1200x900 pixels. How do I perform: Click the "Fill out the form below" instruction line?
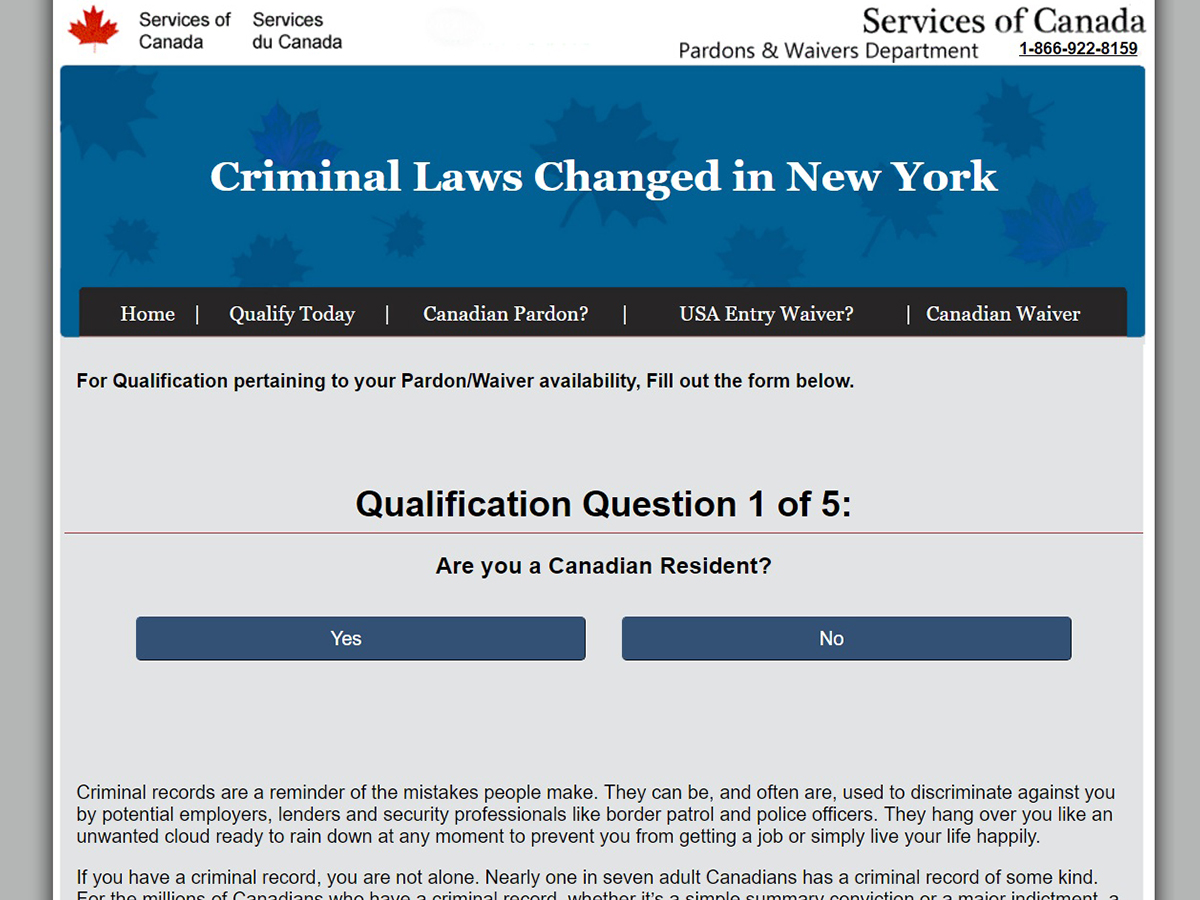(465, 381)
